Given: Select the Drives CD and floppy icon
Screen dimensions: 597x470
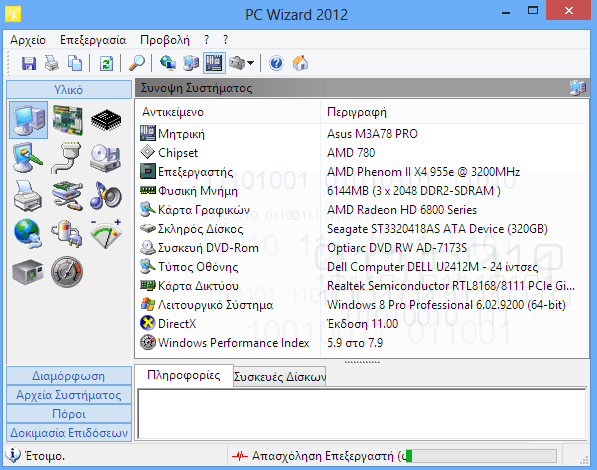Looking at the screenshot, I should [106, 158].
